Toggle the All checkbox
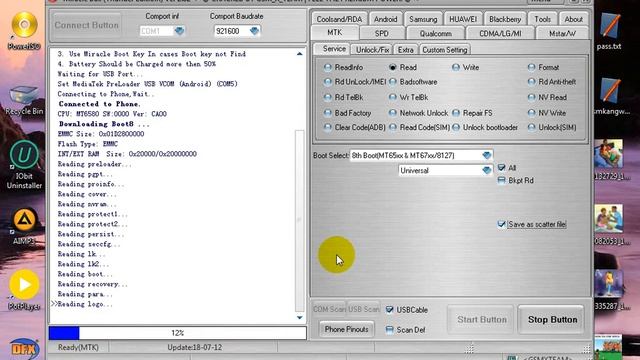640x360 pixels. [x=502, y=168]
